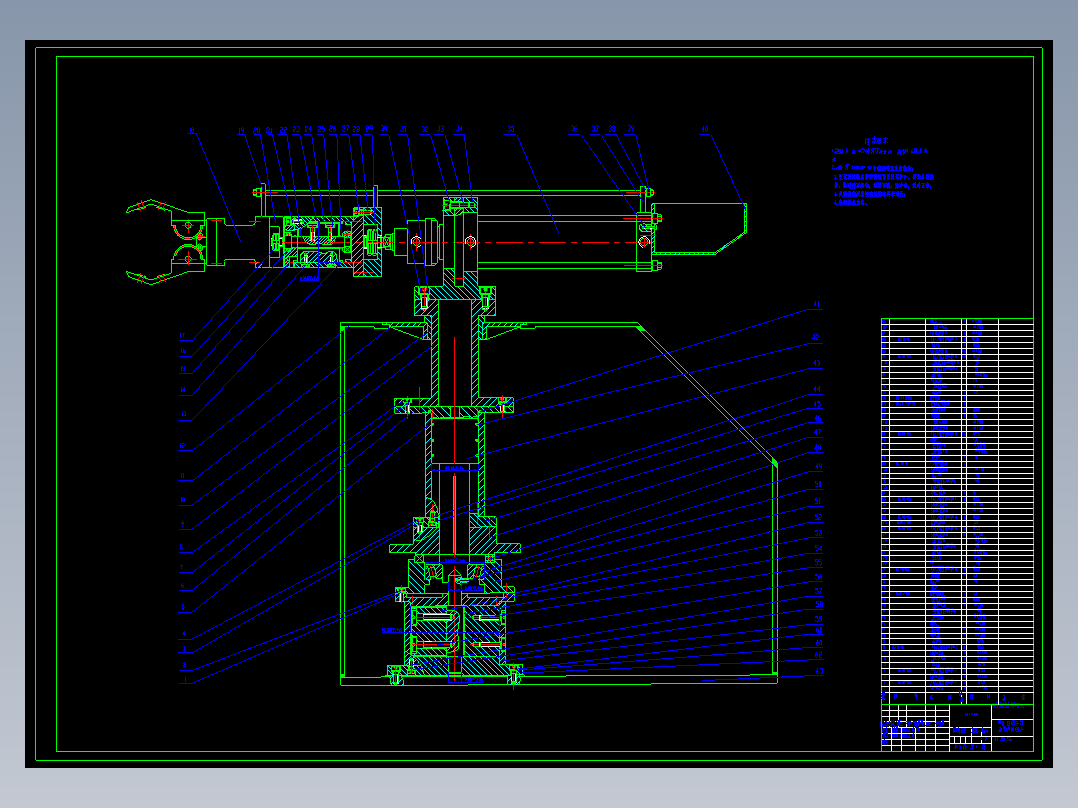Click part label 49 on right leader list
This screenshot has height=808, width=1078.
[x=818, y=466]
